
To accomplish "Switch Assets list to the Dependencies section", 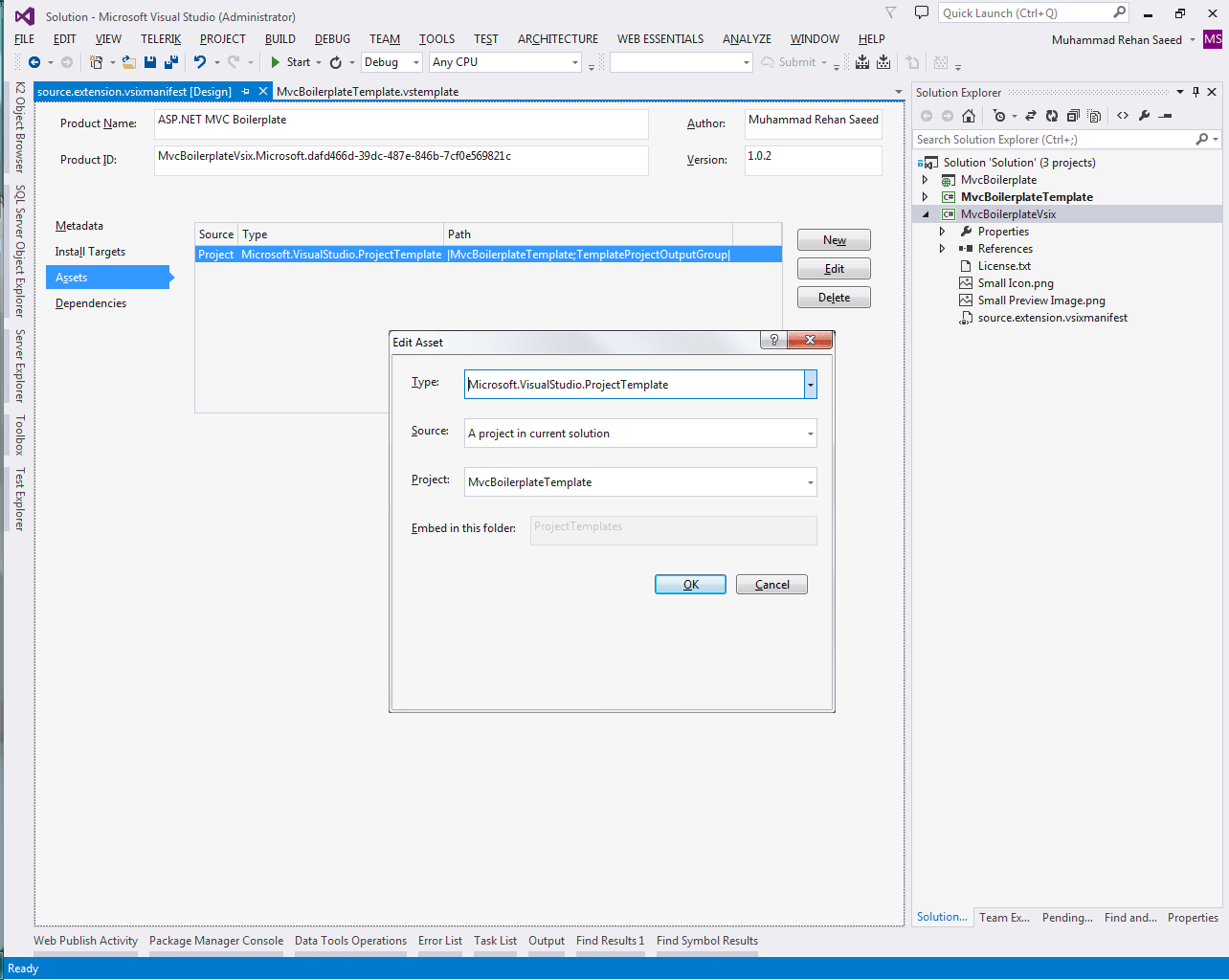I will [90, 302].
